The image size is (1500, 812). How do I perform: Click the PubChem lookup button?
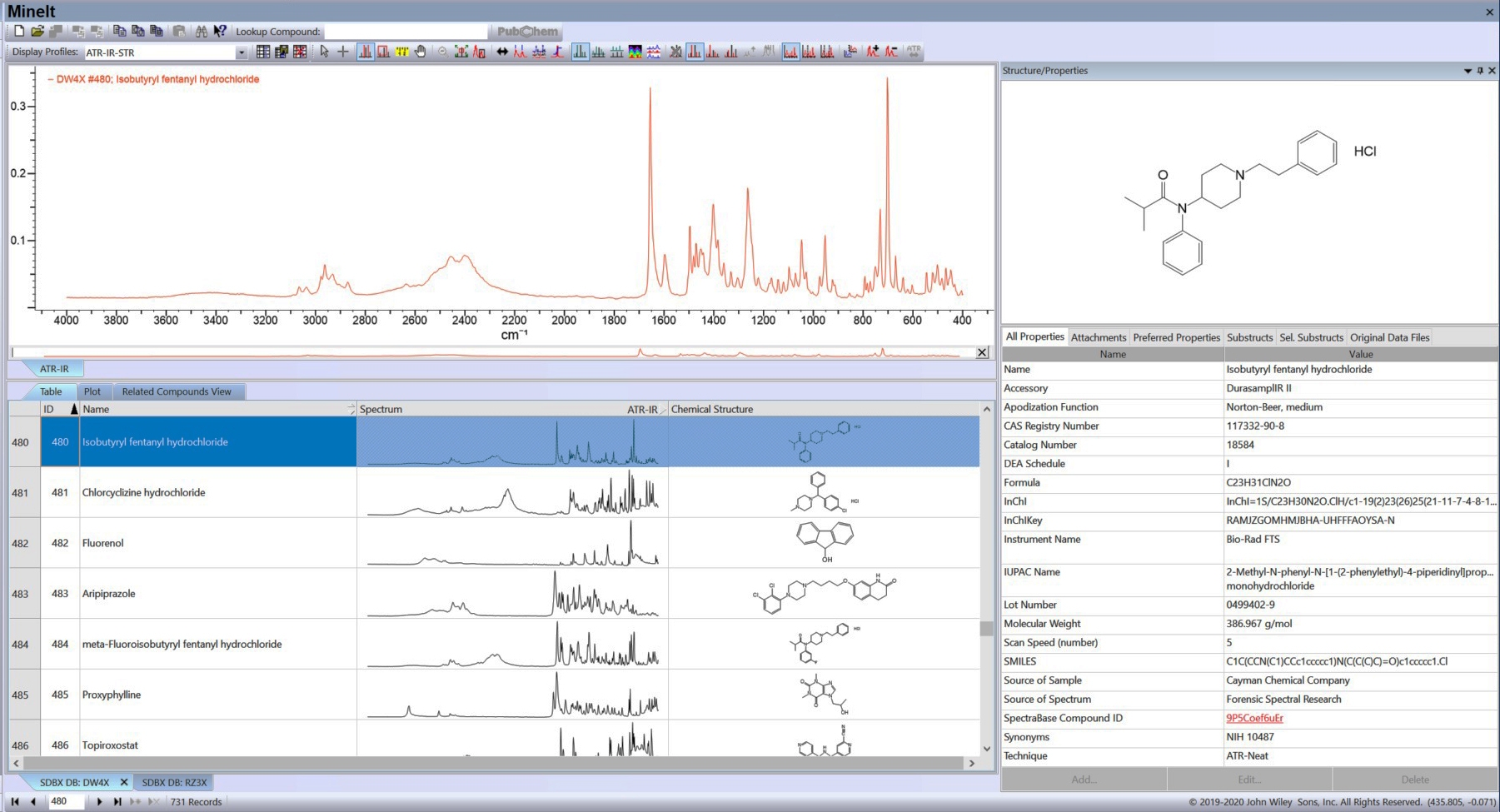click(527, 31)
